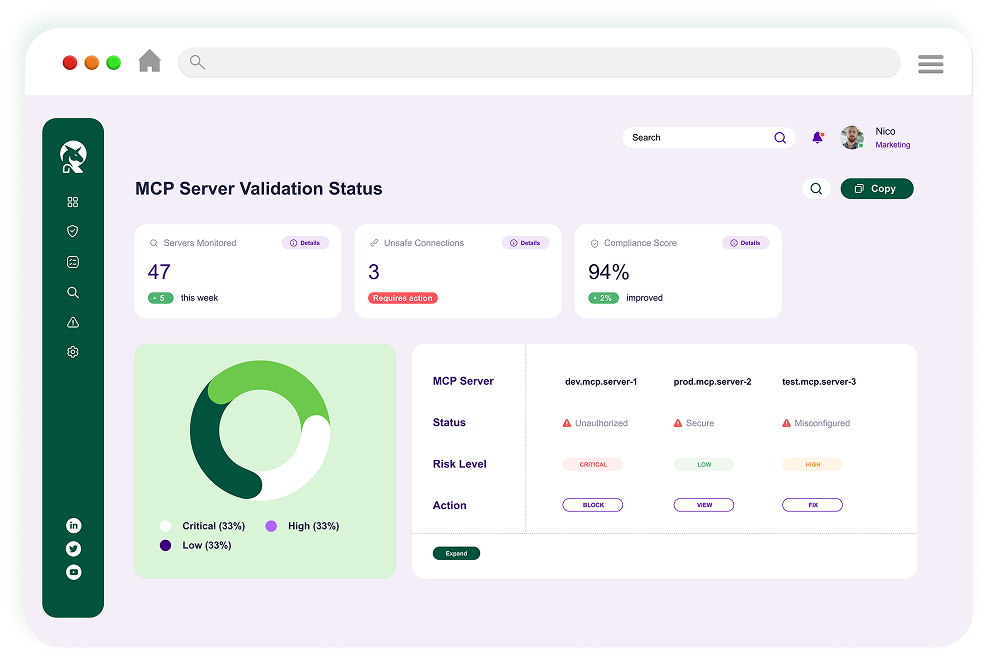The width and height of the screenshot is (986, 658).
Task: Open Details for Servers Monitored card
Action: coord(305,243)
